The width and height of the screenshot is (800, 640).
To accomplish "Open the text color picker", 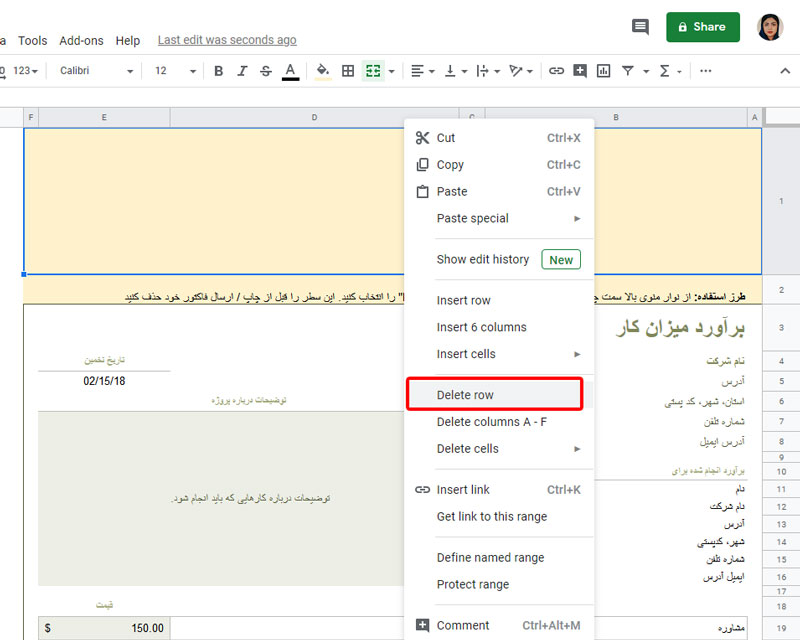I will point(290,71).
